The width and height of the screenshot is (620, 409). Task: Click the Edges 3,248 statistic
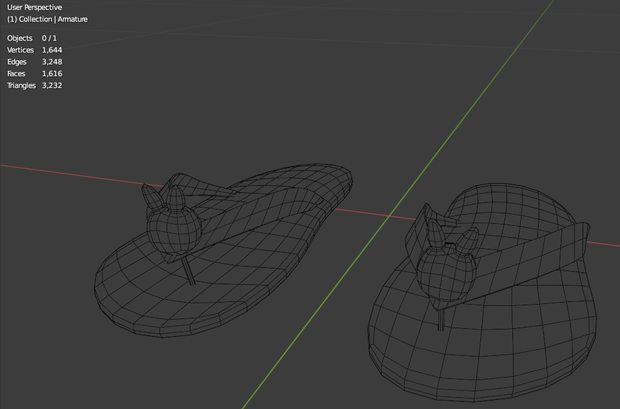click(x=35, y=62)
